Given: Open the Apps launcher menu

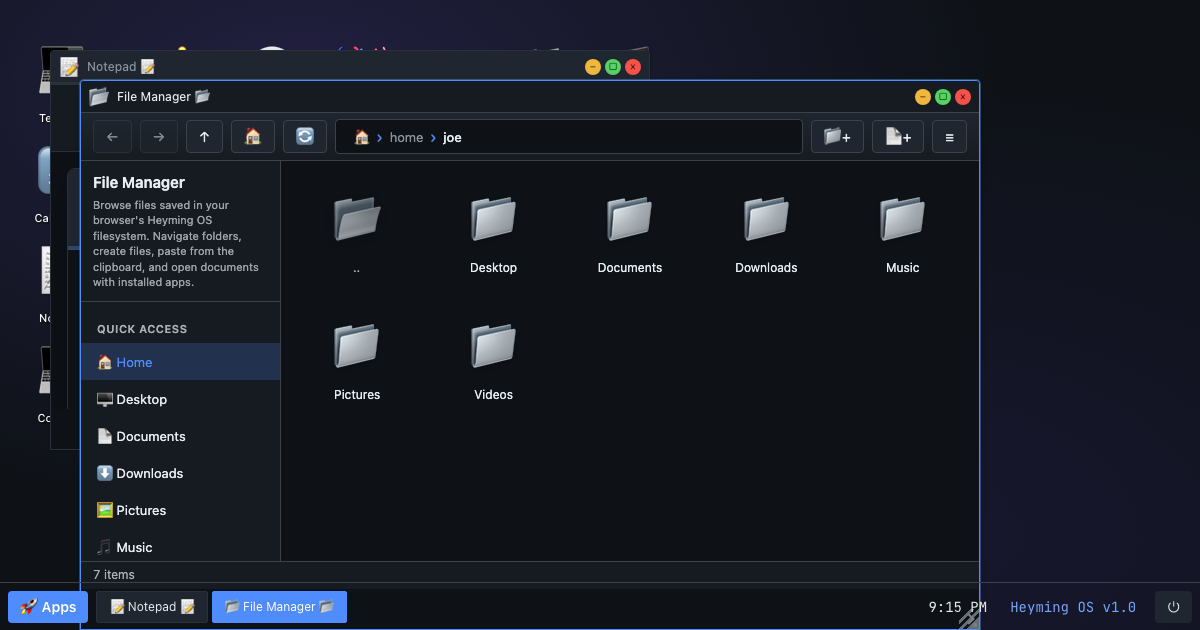Looking at the screenshot, I should click(48, 607).
